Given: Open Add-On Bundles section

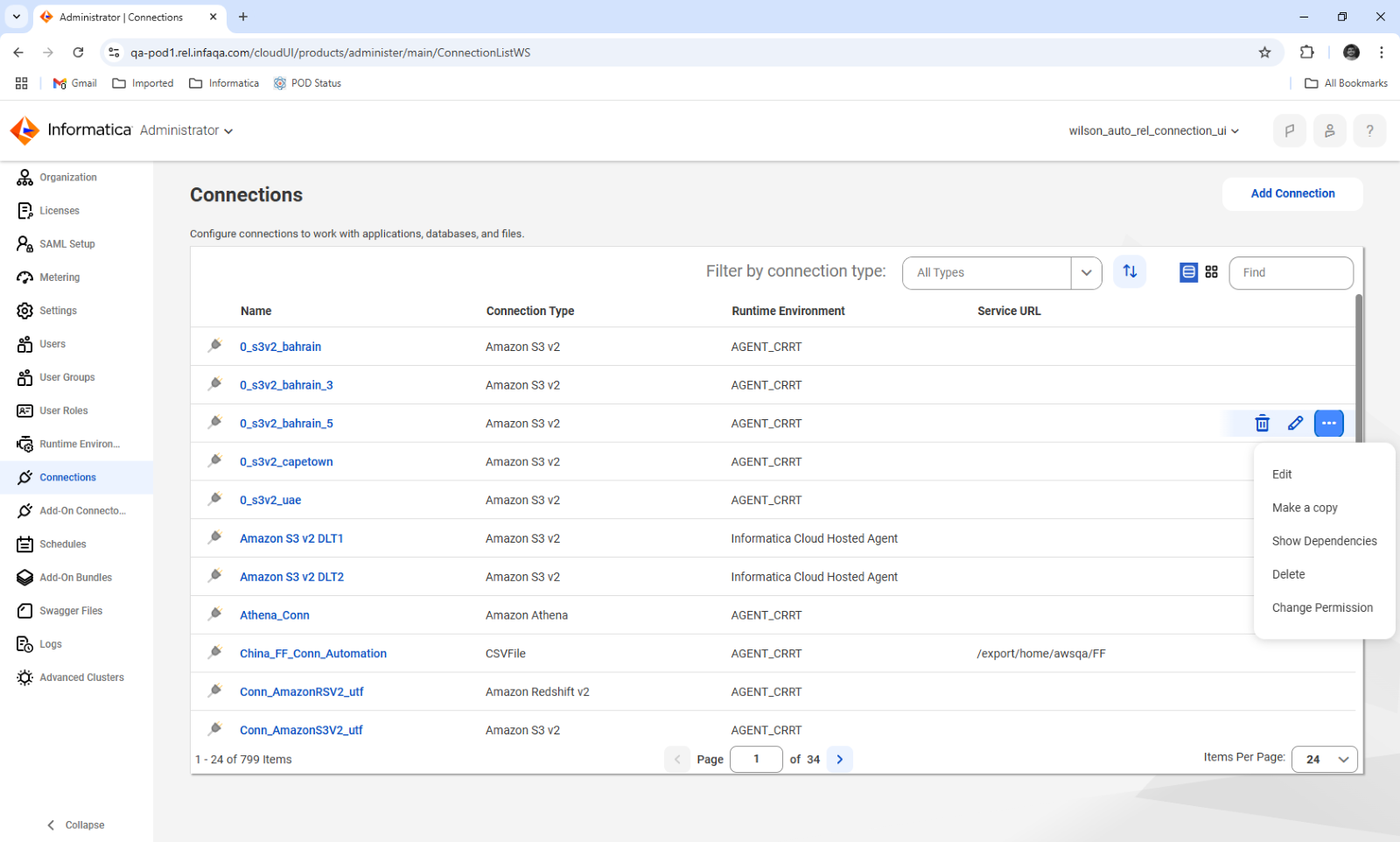Looking at the screenshot, I should [75, 578].
